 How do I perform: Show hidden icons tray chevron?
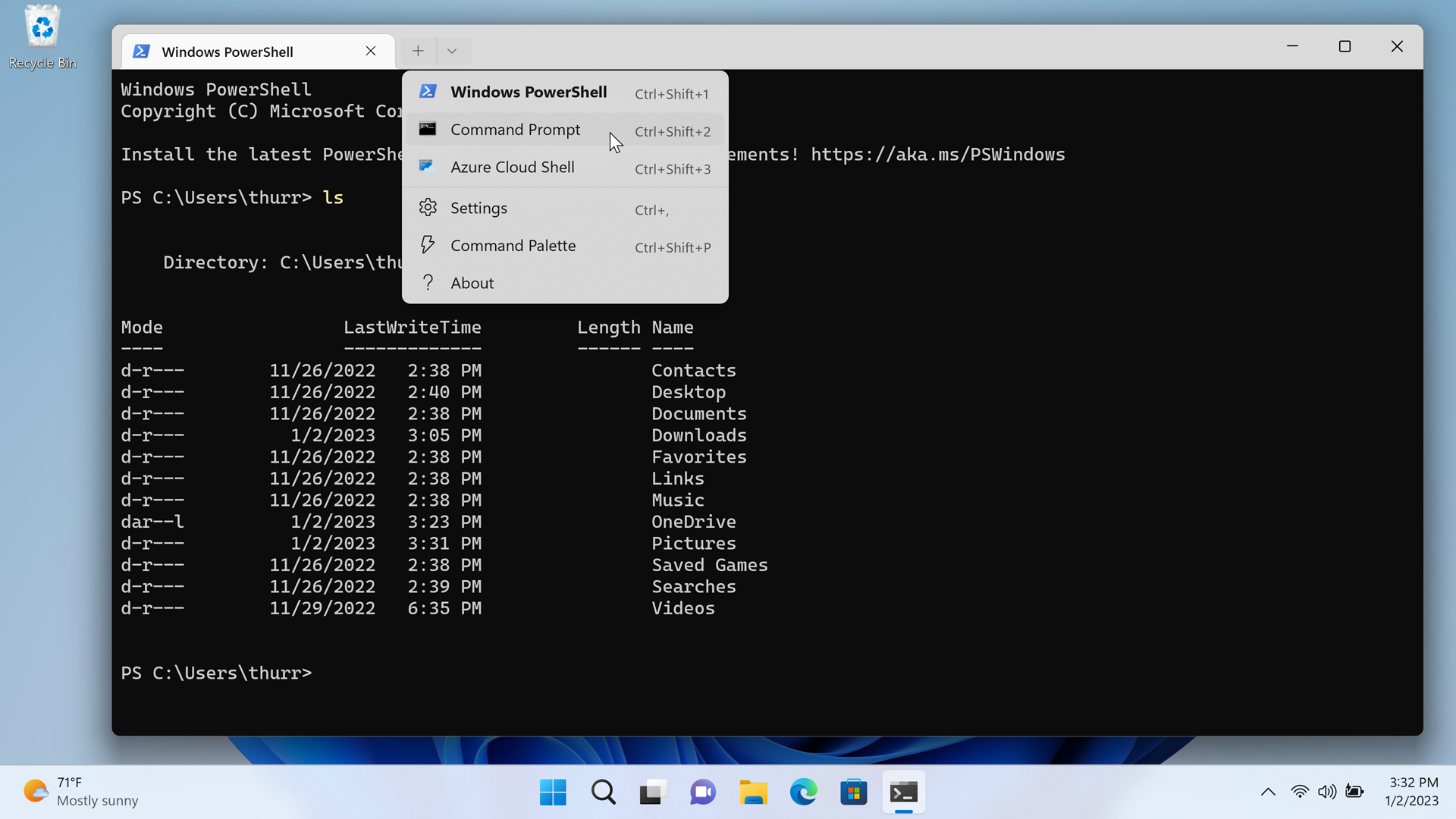coord(1268,792)
